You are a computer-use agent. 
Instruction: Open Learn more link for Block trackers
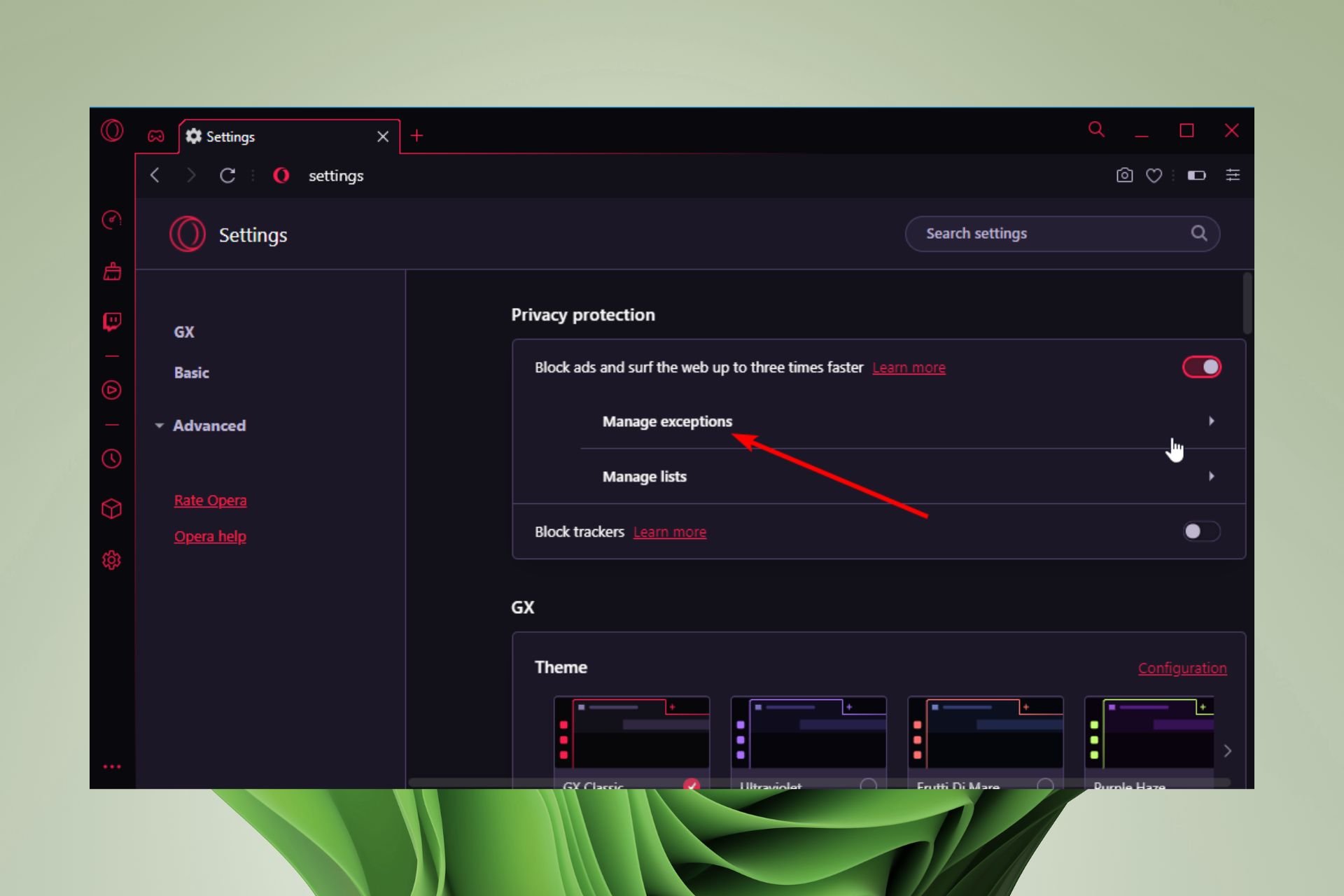pyautogui.click(x=670, y=532)
